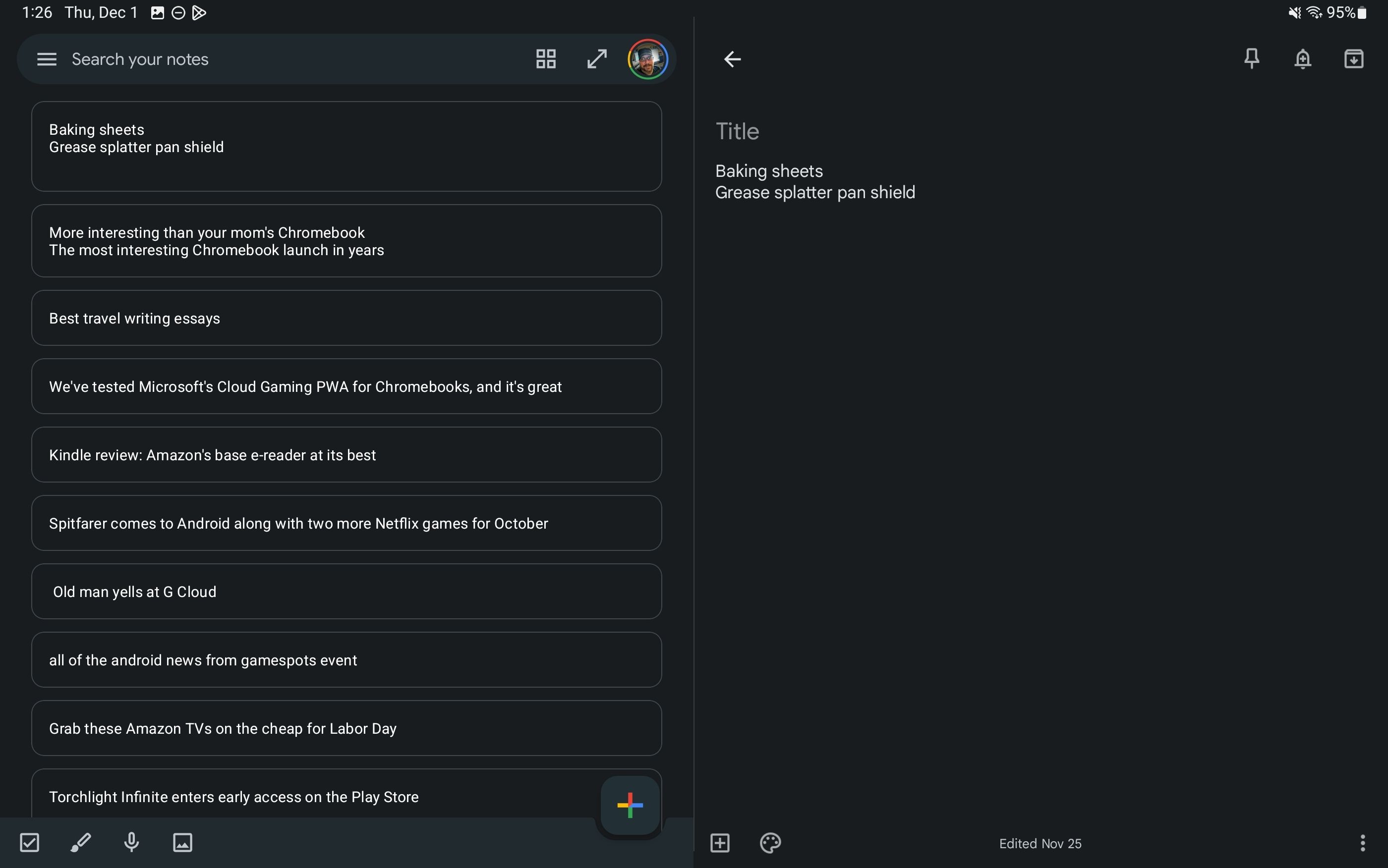The image size is (1388, 868).
Task: Start a new drawing note
Action: click(x=80, y=842)
